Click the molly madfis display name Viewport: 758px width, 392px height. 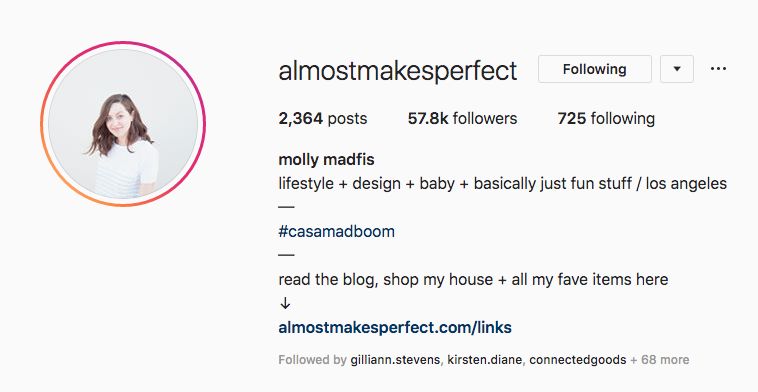tap(326, 160)
